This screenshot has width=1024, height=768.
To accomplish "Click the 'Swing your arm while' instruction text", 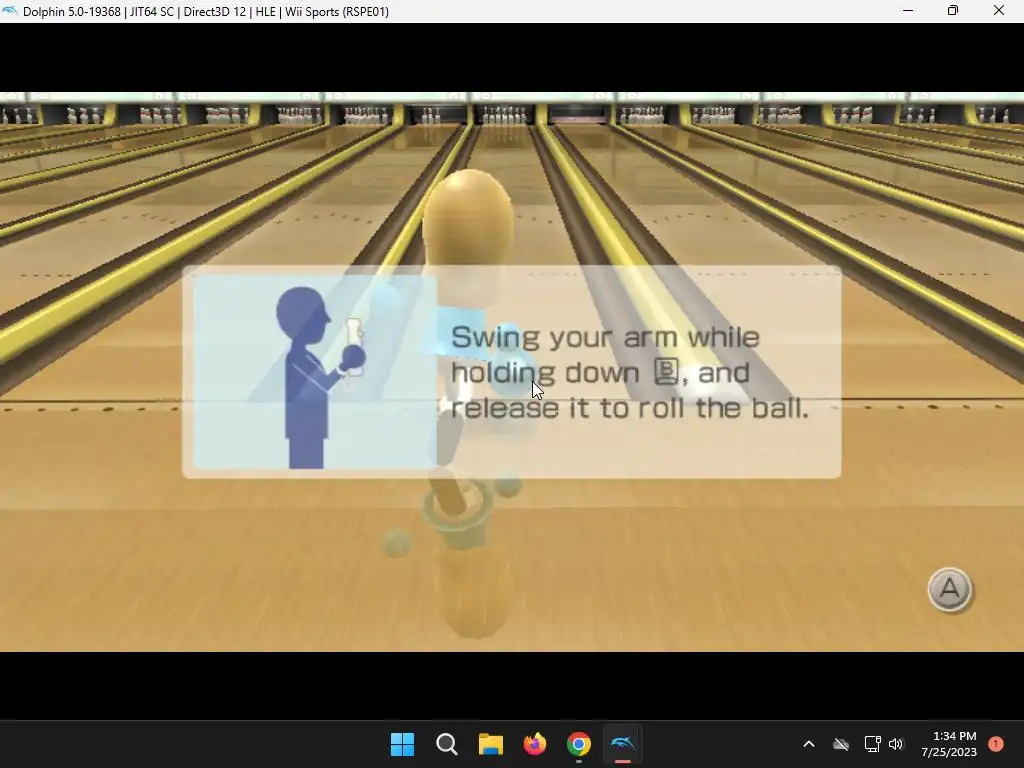I will (x=605, y=338).
